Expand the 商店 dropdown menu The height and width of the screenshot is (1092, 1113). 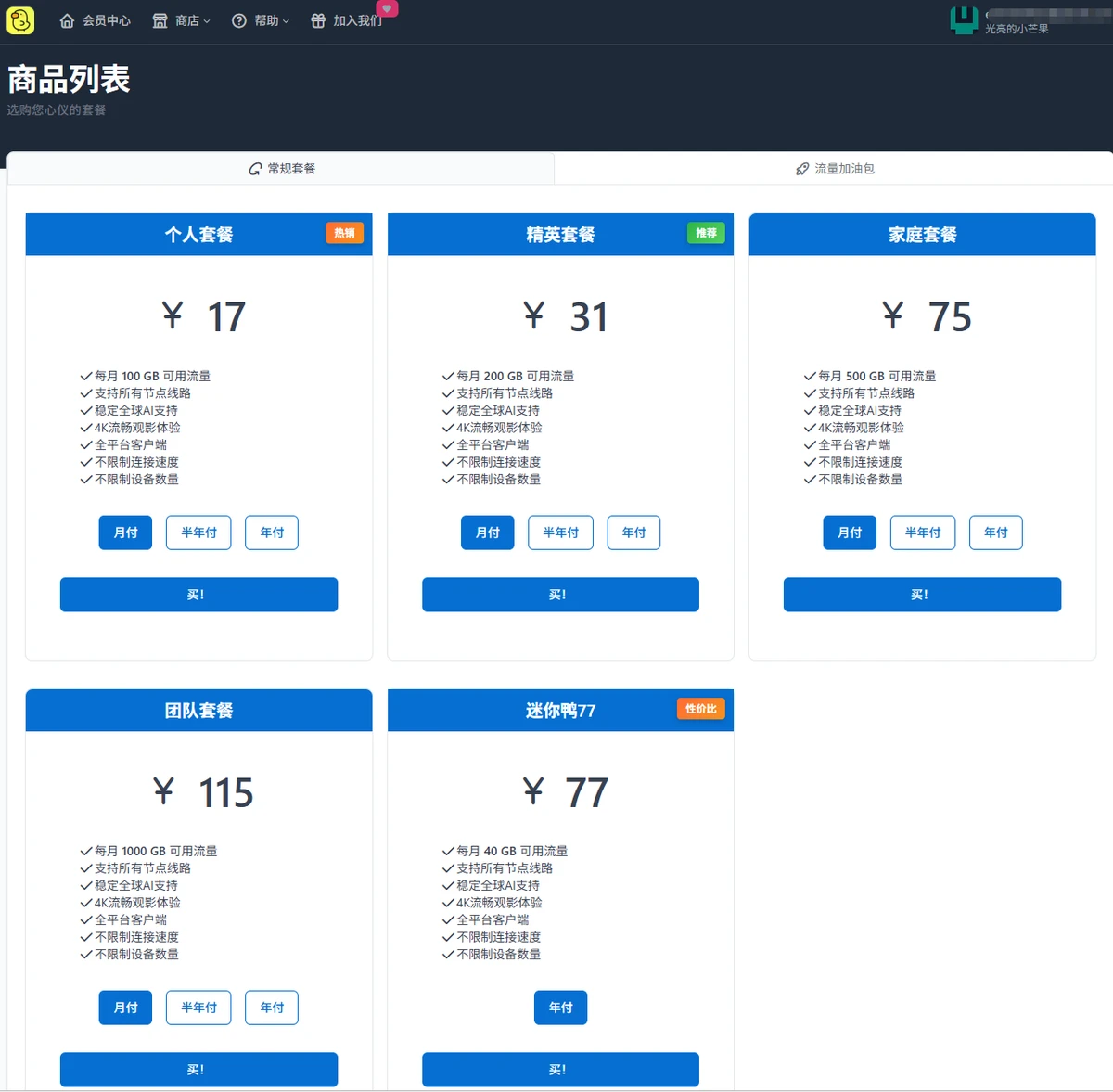tap(182, 20)
